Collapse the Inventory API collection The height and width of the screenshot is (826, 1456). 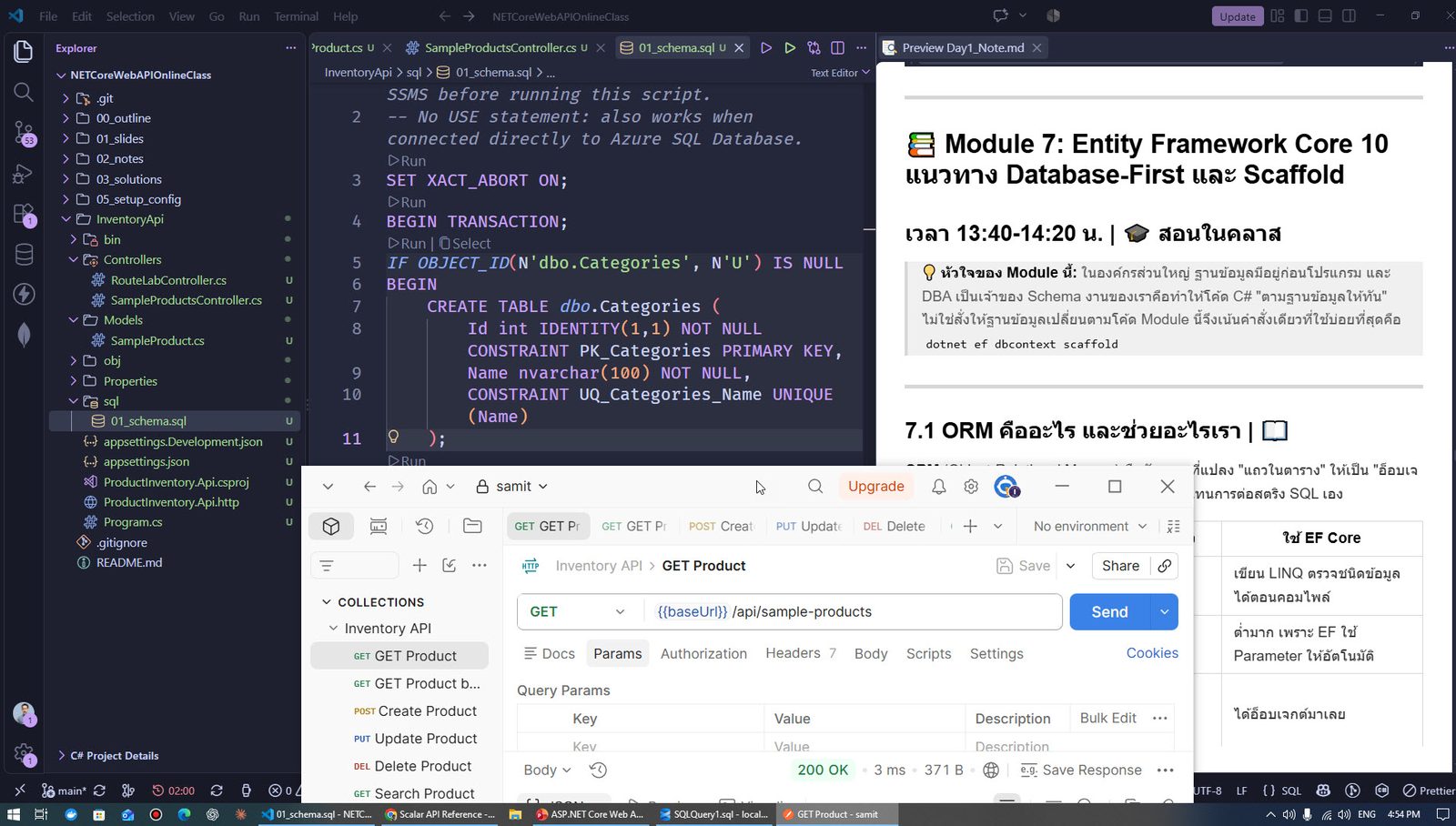(x=333, y=629)
